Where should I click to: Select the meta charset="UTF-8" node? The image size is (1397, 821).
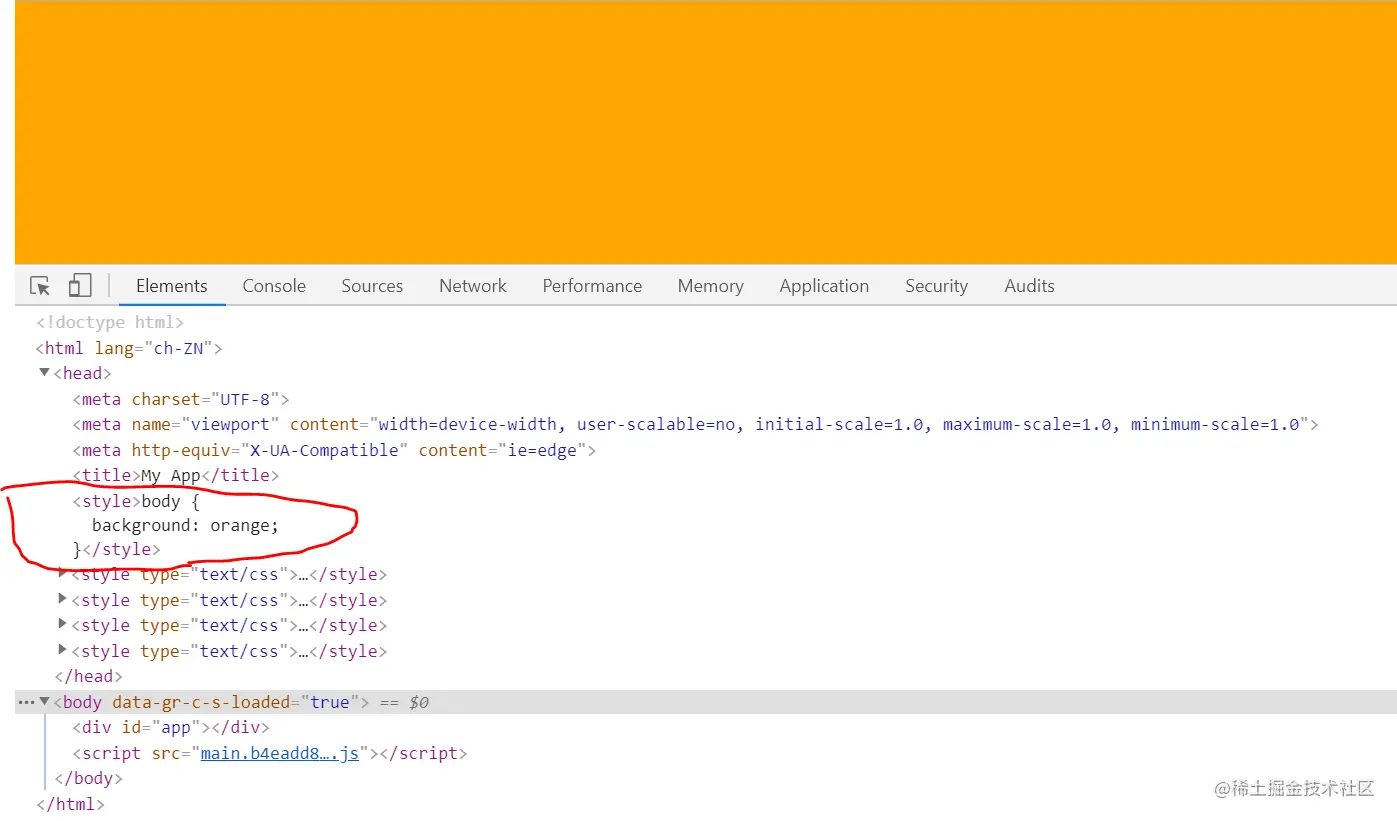pos(181,399)
